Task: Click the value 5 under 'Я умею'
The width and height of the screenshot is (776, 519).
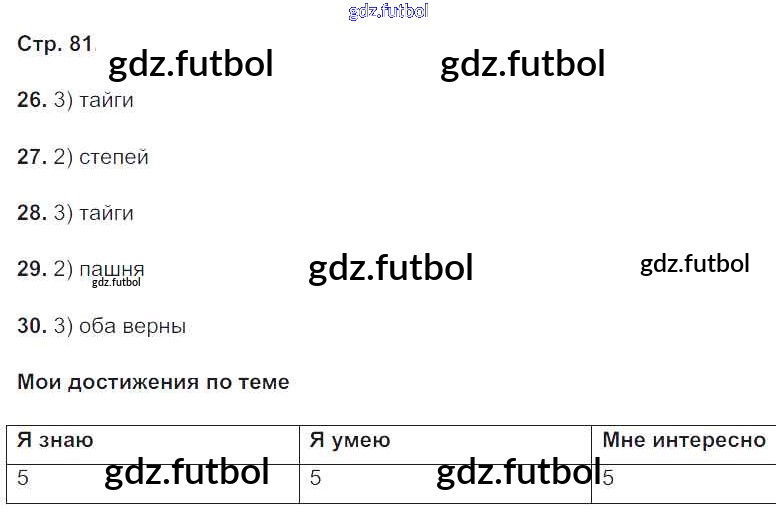Action: pyautogui.click(x=316, y=479)
